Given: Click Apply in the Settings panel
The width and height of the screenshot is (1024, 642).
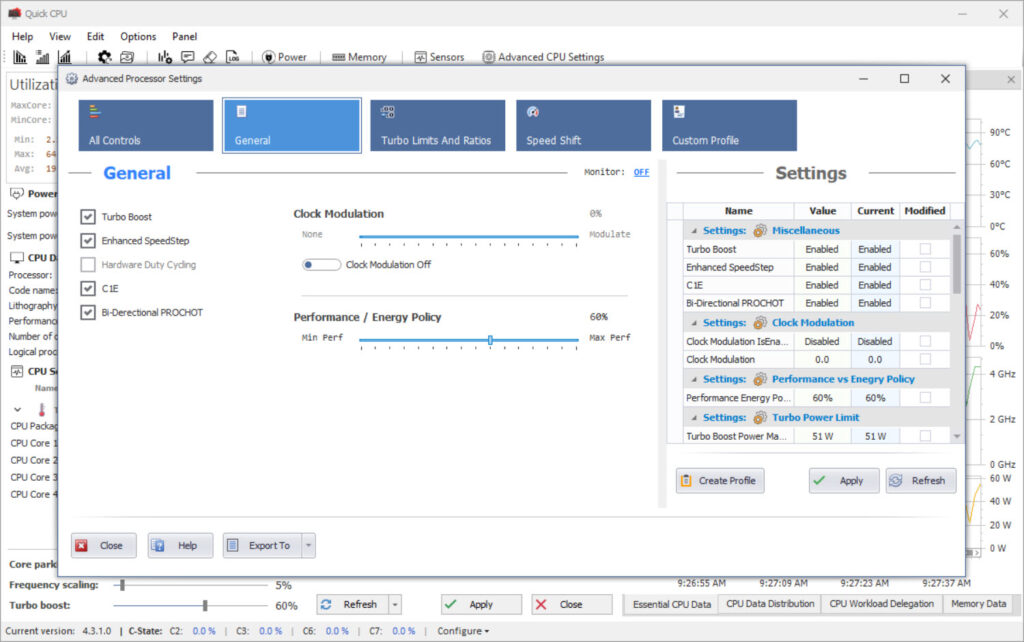Looking at the screenshot, I should tap(844, 481).
